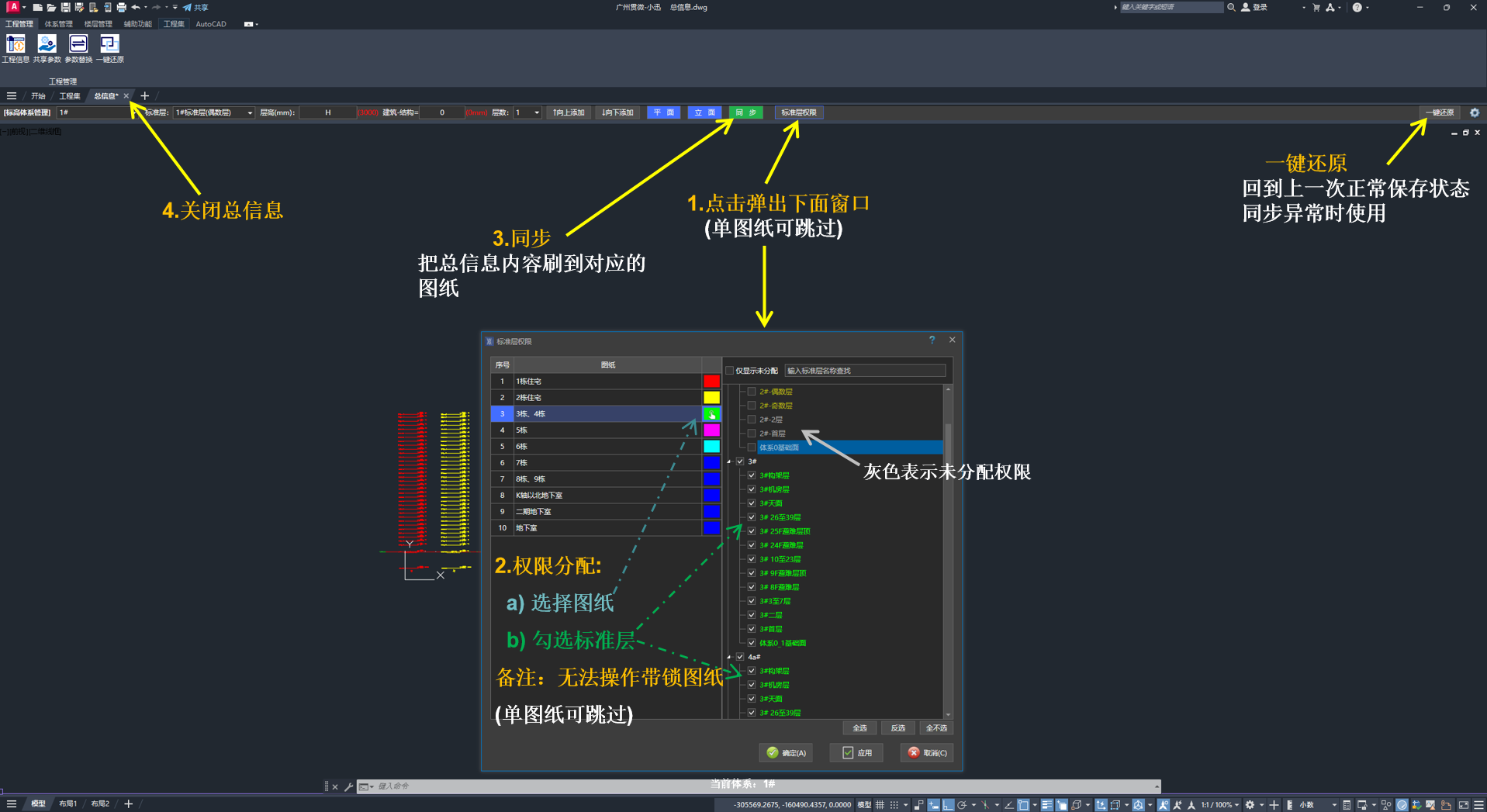Click the red color swatch for 1栋住宅
Screen dimensions: 1487x812
pos(711,382)
